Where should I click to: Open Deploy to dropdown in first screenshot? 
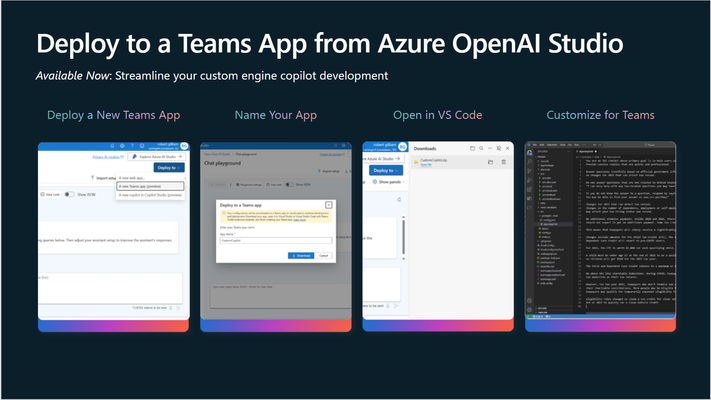[x=169, y=167]
